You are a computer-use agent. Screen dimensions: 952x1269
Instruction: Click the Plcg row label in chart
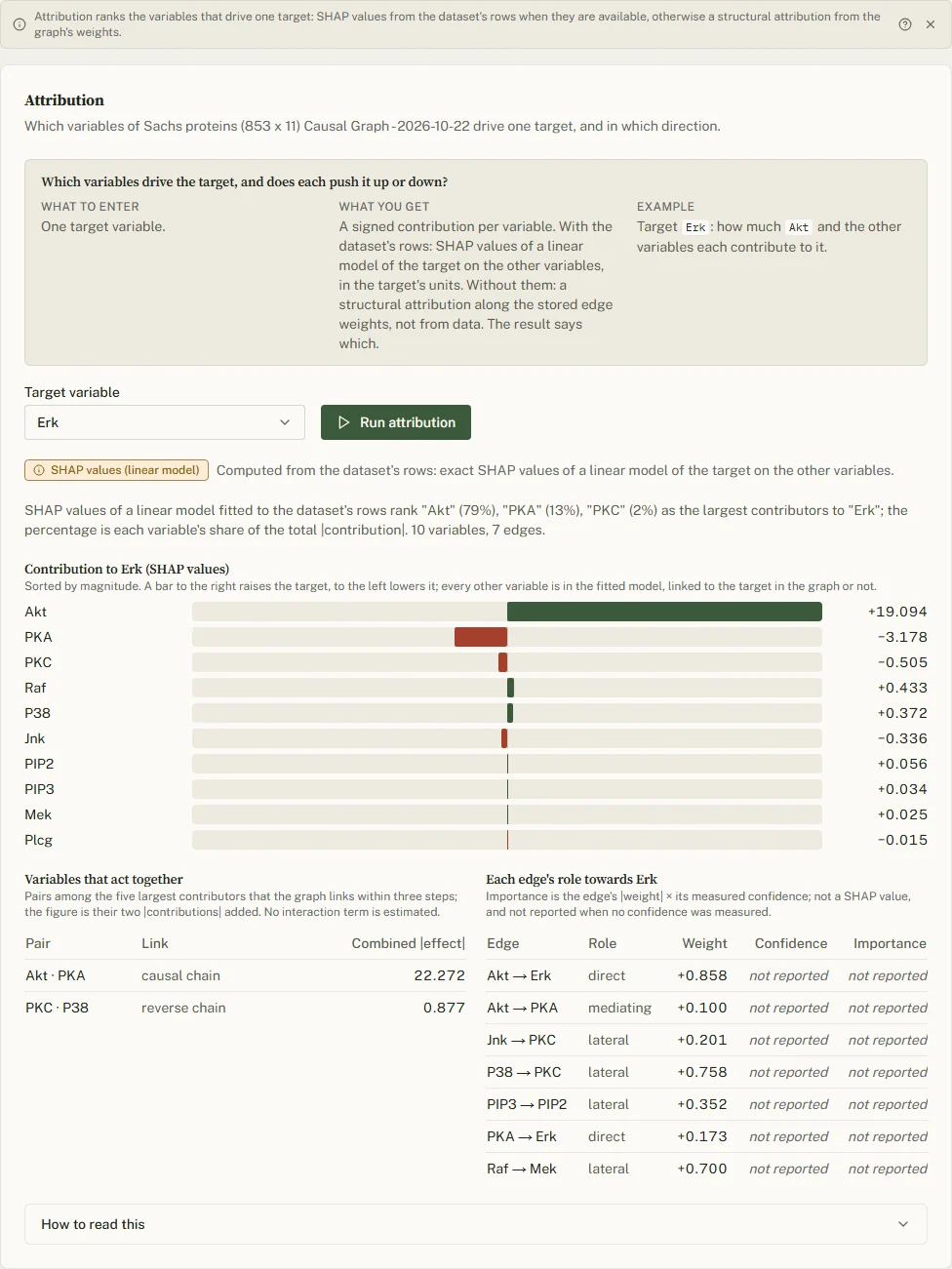pos(39,840)
